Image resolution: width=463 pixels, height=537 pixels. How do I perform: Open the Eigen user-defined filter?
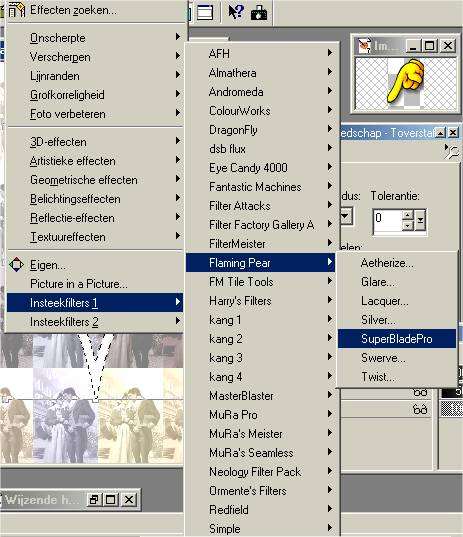click(x=95, y=265)
